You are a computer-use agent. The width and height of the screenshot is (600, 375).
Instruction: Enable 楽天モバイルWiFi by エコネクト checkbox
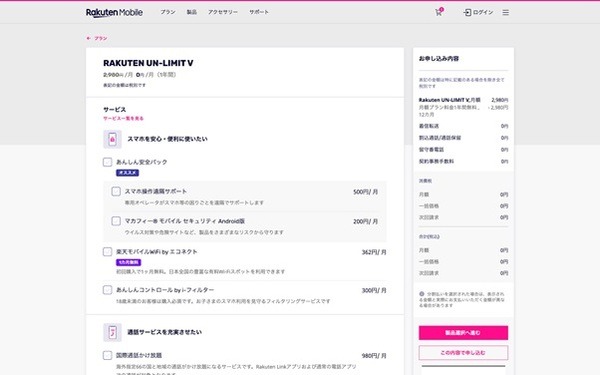pos(108,251)
